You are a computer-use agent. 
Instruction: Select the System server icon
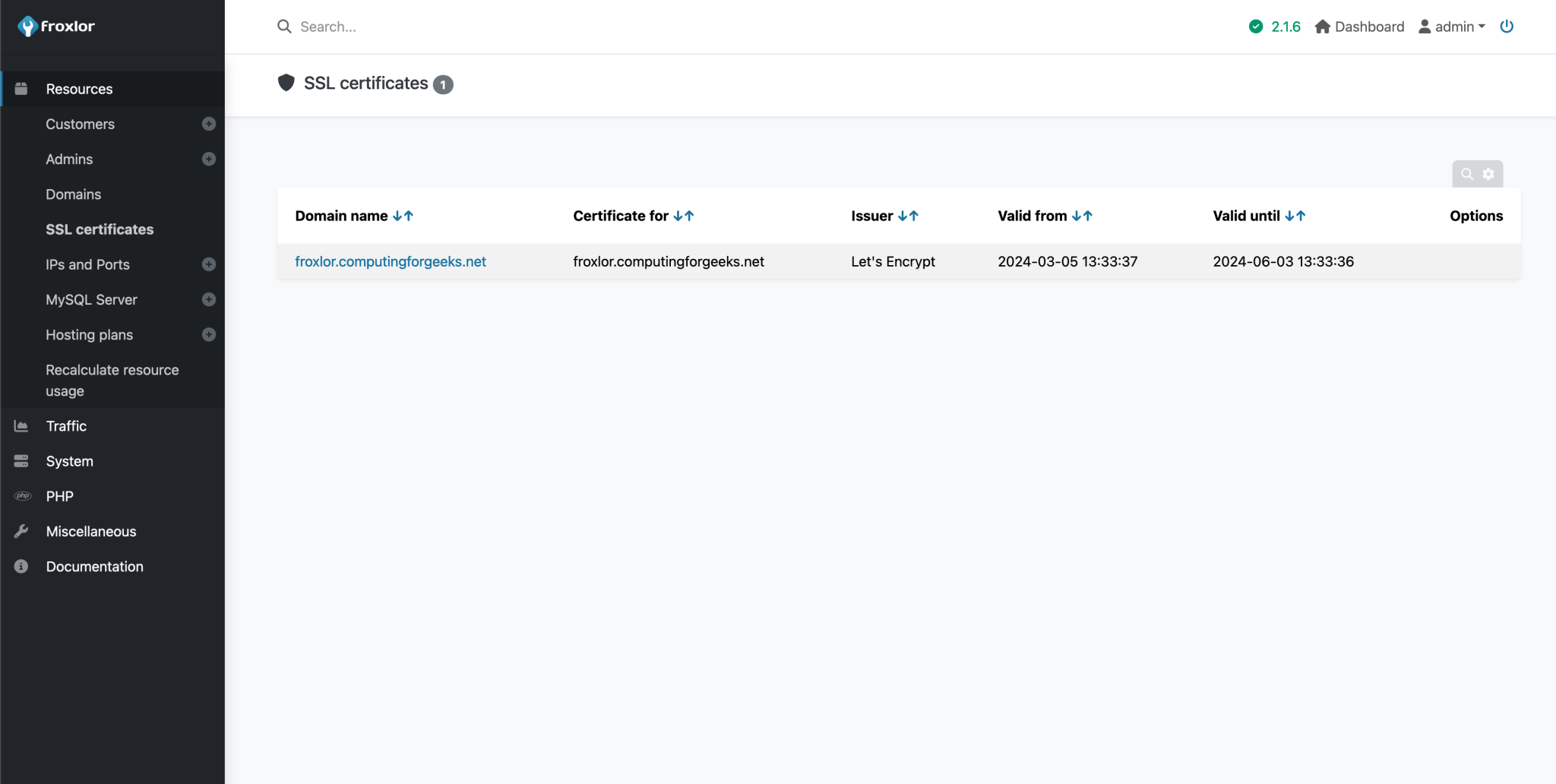pyautogui.click(x=21, y=460)
